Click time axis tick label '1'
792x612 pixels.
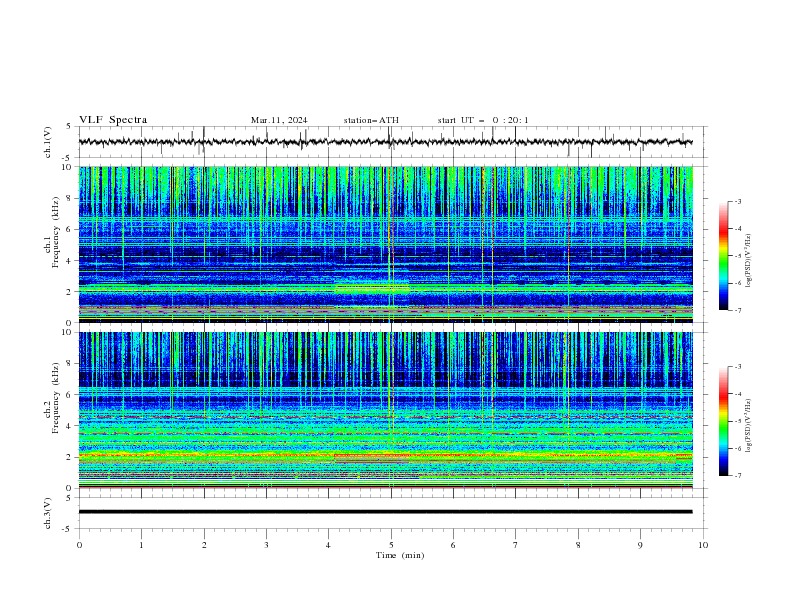coord(141,545)
